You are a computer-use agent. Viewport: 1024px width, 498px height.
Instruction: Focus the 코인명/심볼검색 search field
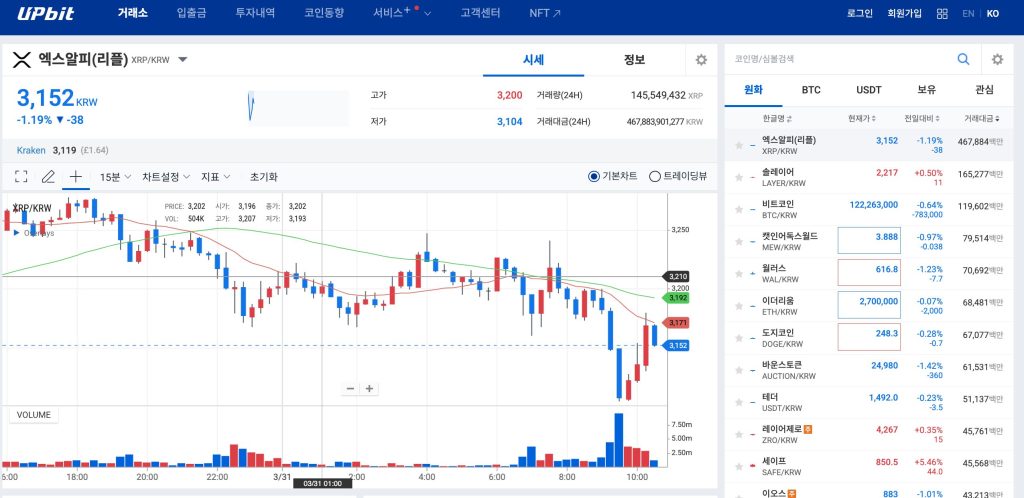pos(842,59)
